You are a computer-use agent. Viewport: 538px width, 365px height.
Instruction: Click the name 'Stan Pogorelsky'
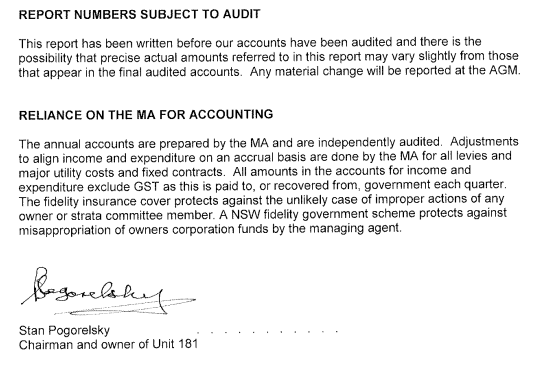click(65, 331)
